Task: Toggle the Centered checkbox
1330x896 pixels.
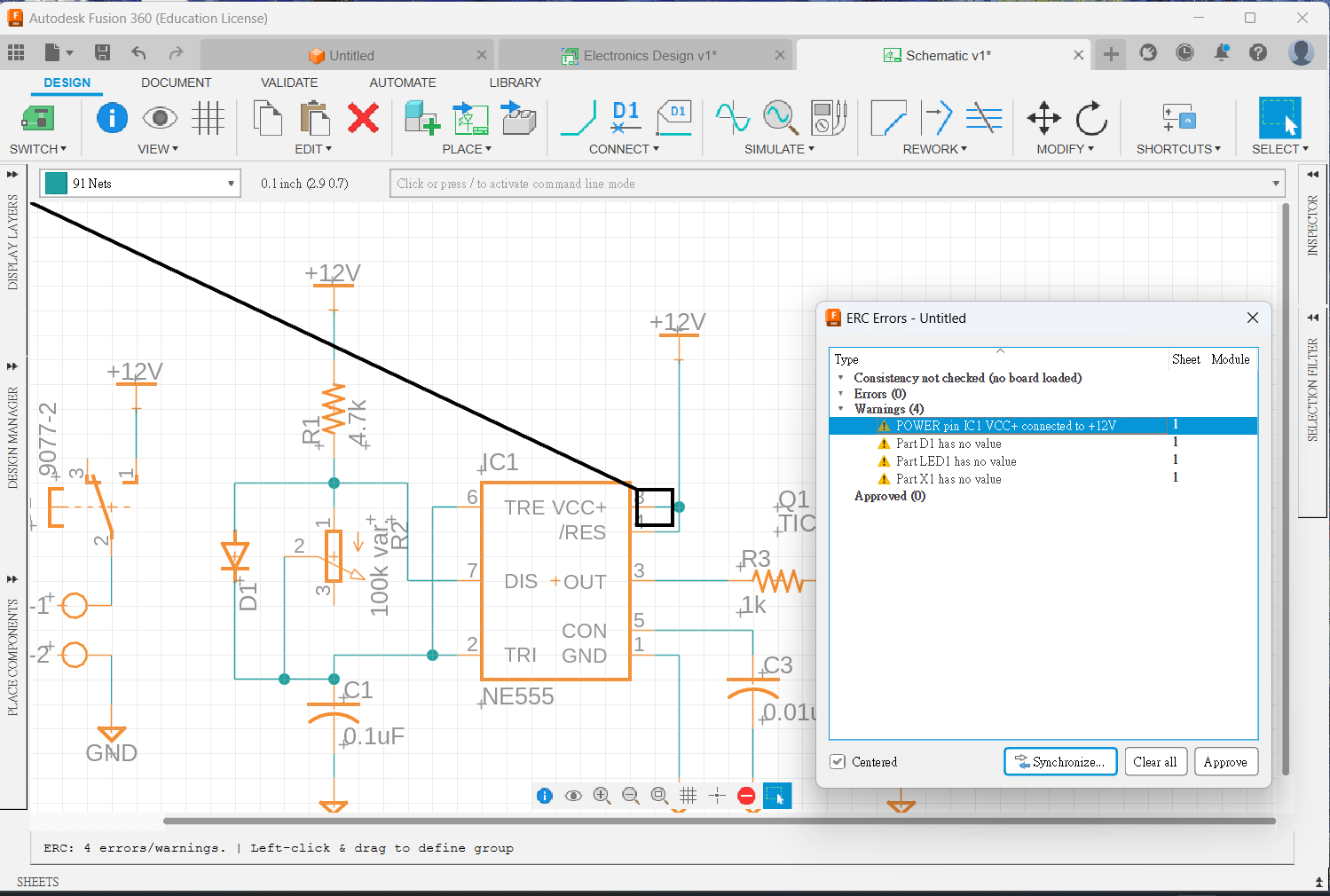Action: pyautogui.click(x=838, y=762)
